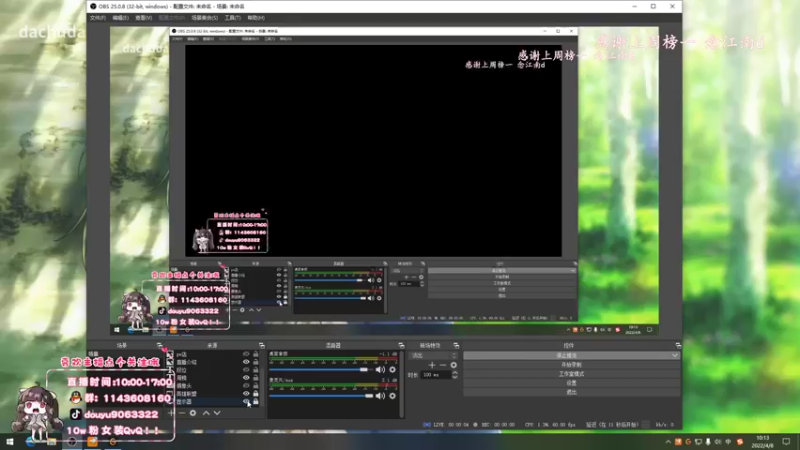Image resolution: width=800 pixels, height=450 pixels.
Task: Pop out the 来源 dock panel
Action: [x=262, y=345]
